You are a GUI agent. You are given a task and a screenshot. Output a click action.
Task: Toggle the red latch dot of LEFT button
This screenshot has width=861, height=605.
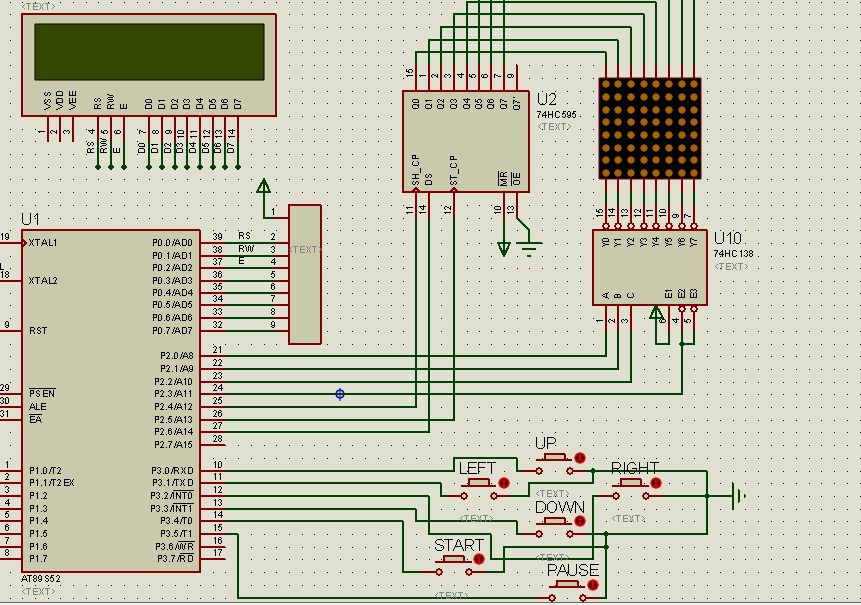504,483
